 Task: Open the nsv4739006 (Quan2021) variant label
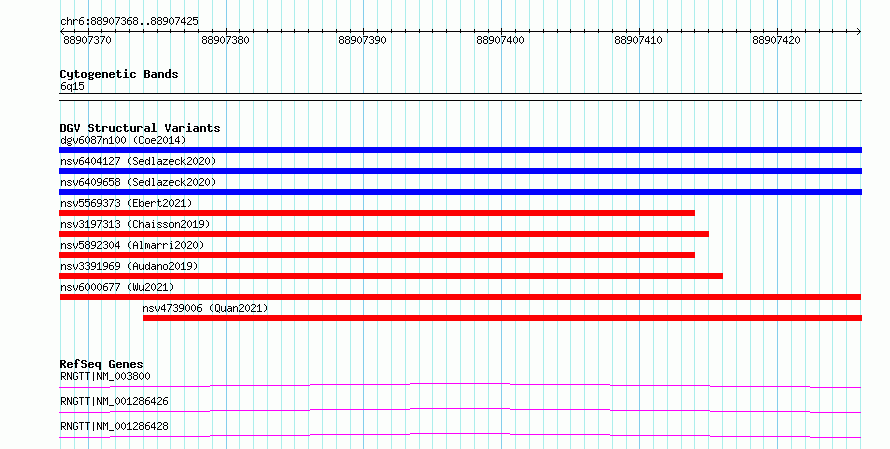point(205,308)
